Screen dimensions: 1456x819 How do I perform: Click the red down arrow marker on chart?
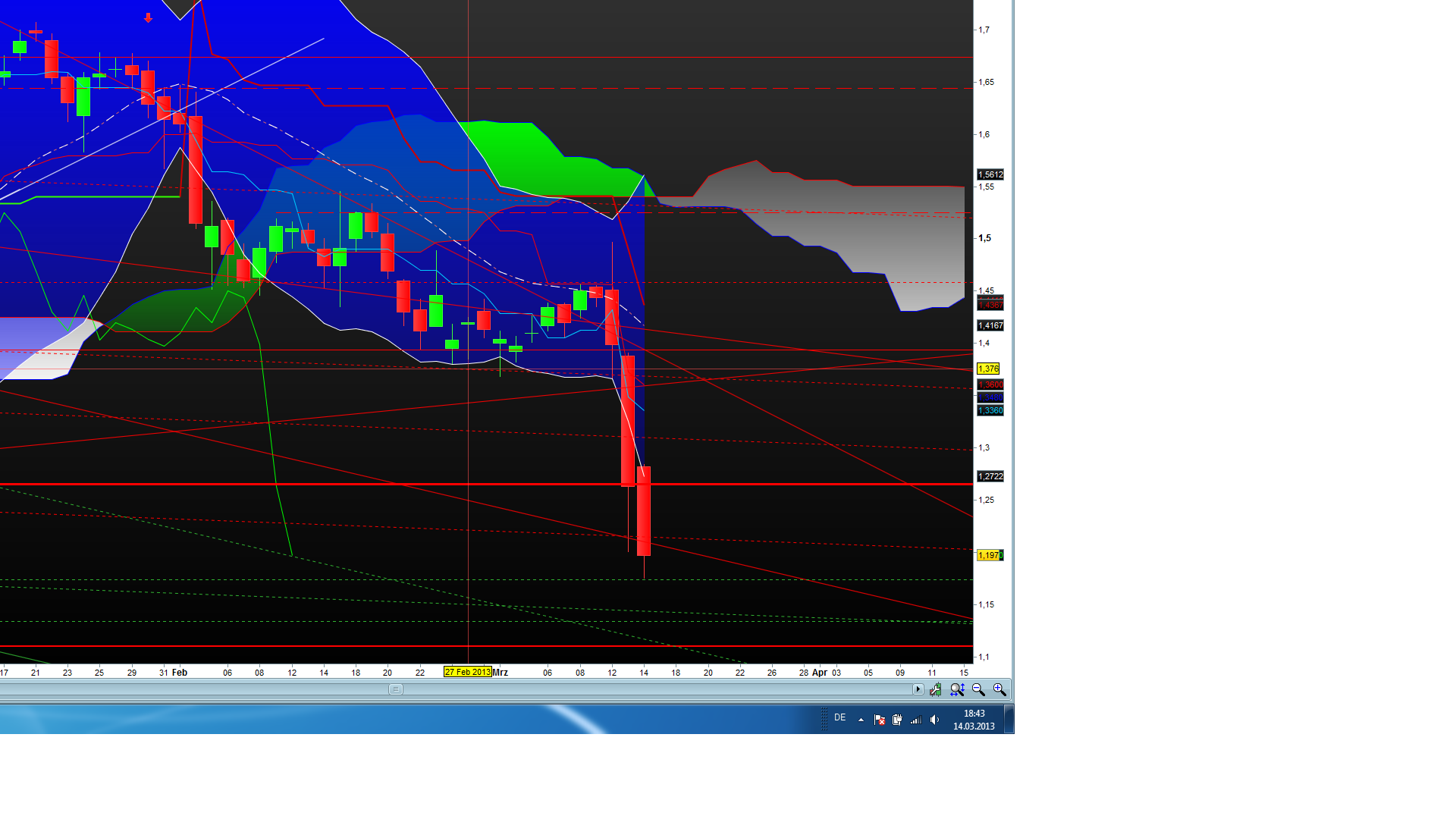click(x=148, y=17)
